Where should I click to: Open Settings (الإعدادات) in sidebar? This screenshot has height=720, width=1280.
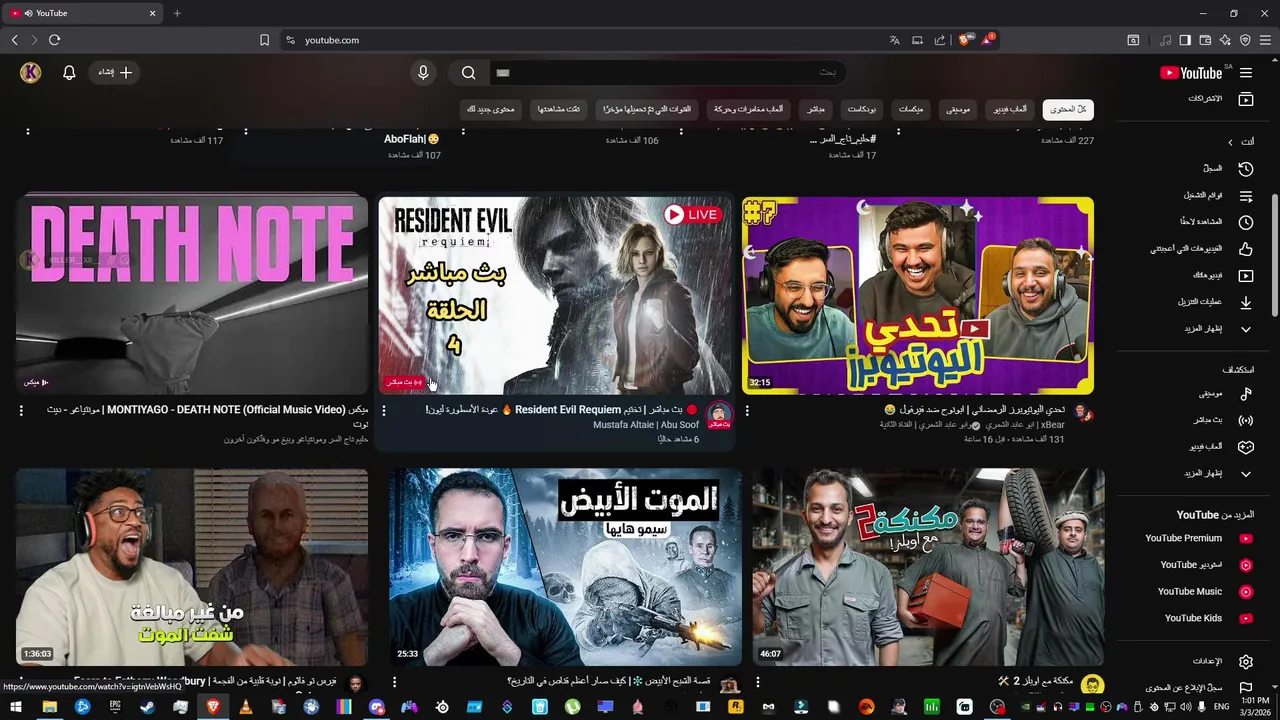click(x=1222, y=662)
